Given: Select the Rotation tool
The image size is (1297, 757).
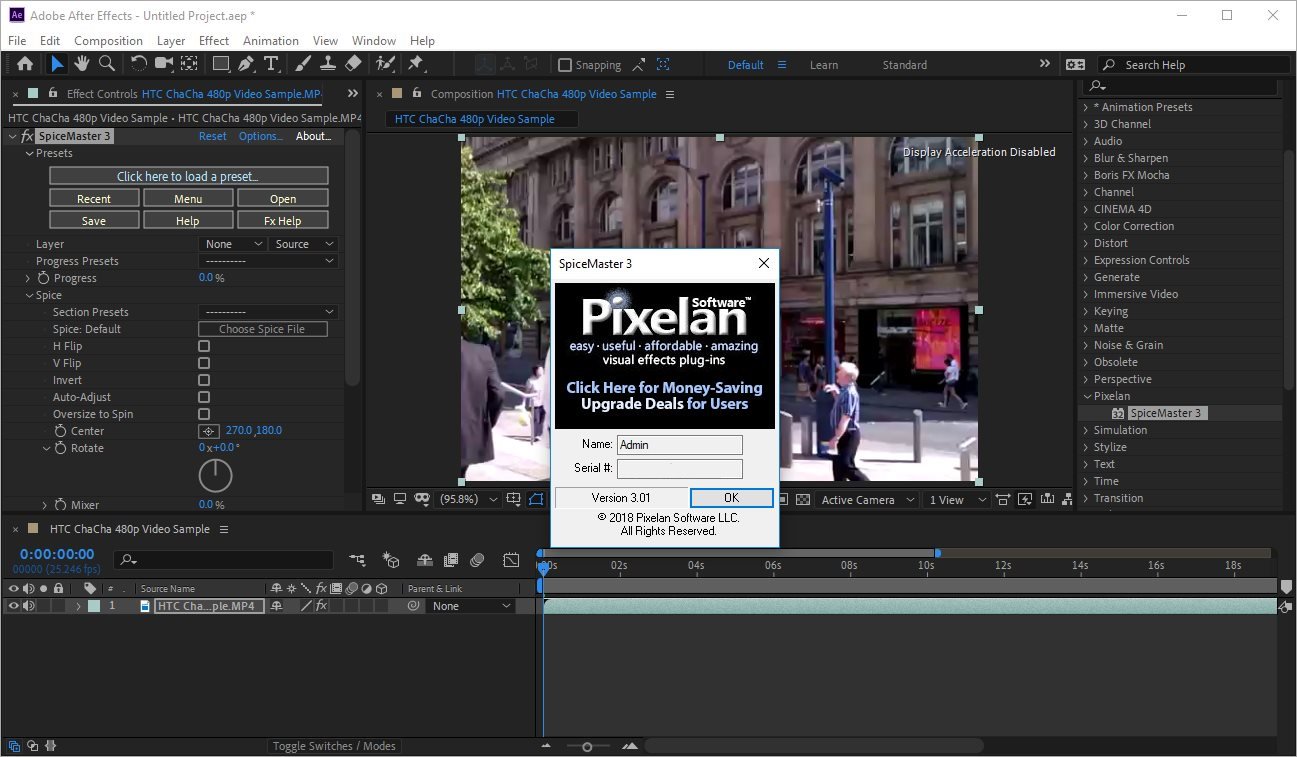Looking at the screenshot, I should click(138, 64).
